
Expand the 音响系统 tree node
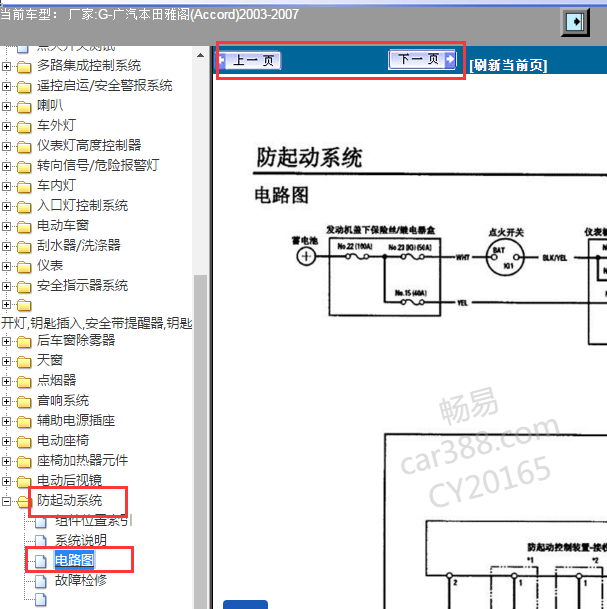point(6,401)
